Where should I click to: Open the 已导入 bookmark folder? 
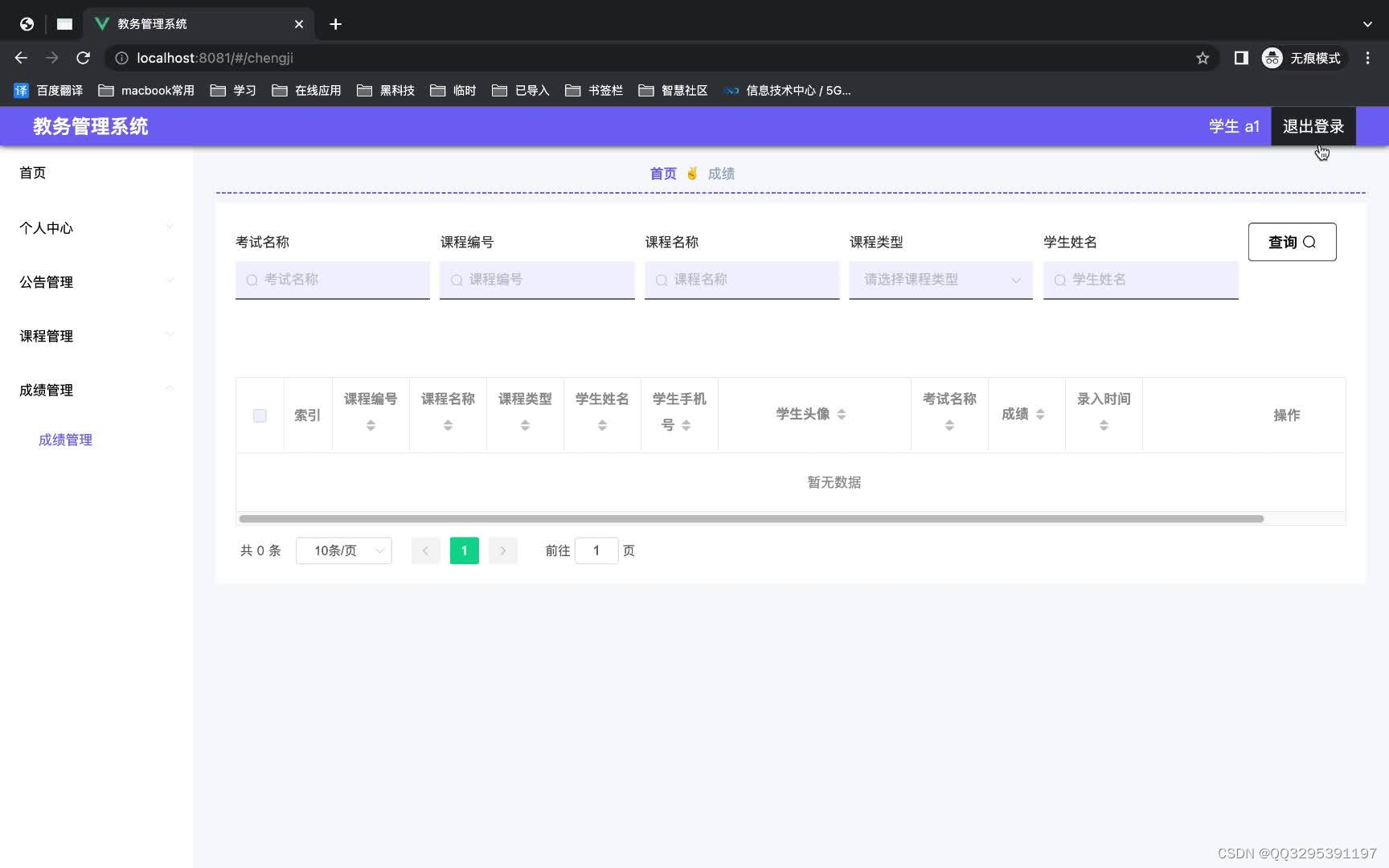521,91
